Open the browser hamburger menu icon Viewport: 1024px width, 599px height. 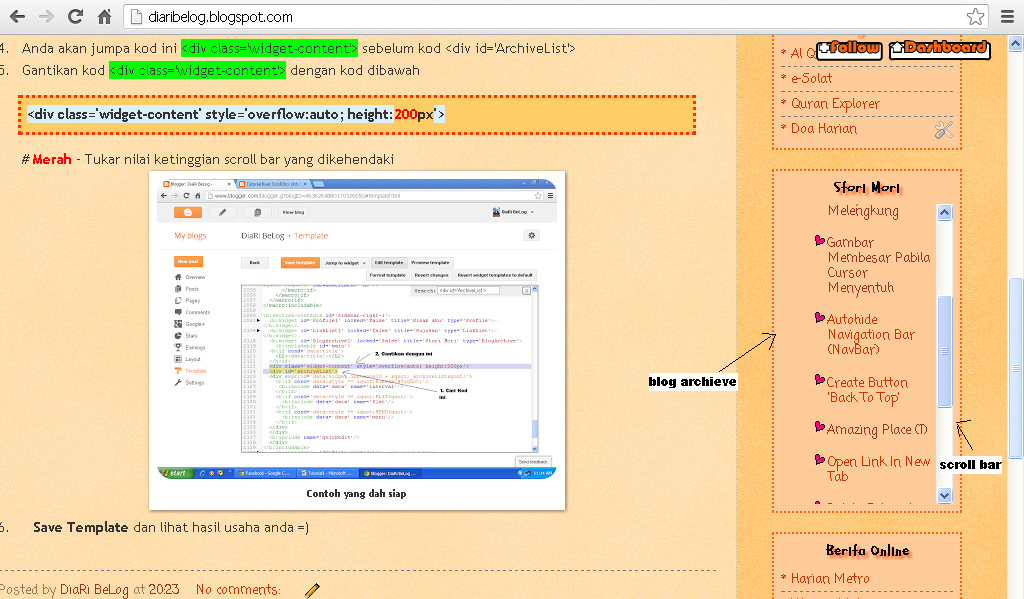(1008, 16)
